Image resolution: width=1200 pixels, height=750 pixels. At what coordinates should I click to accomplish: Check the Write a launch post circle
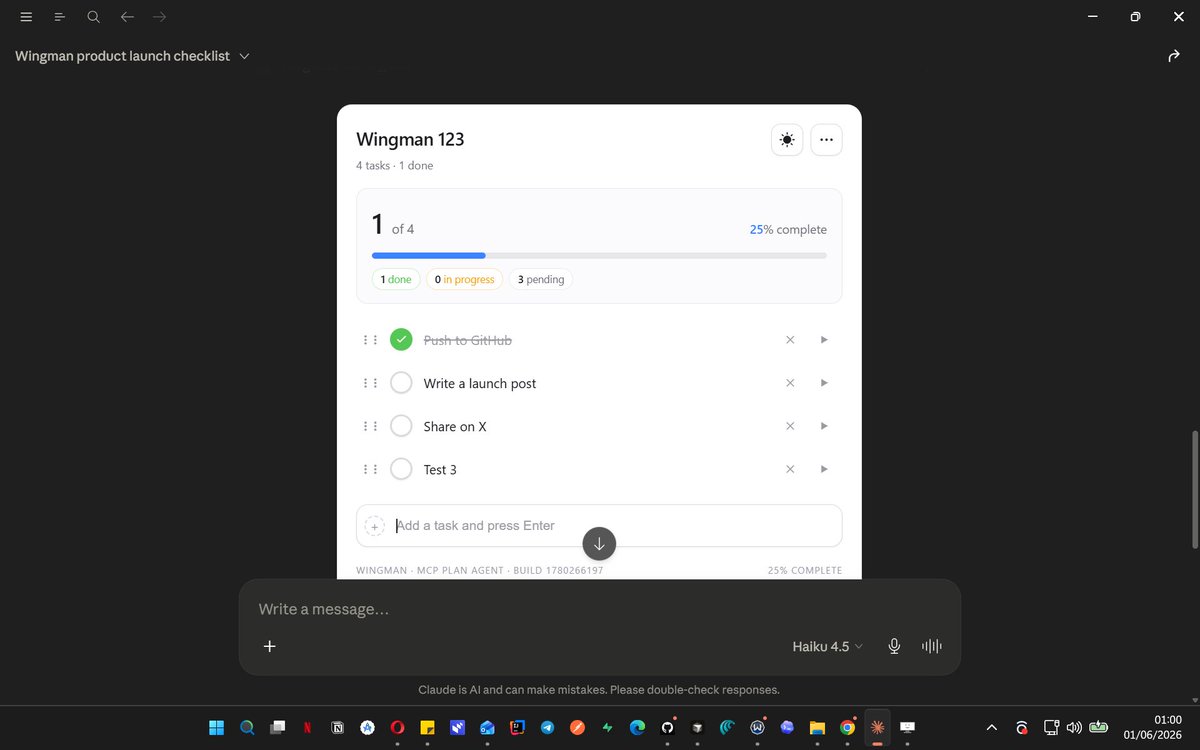point(401,383)
